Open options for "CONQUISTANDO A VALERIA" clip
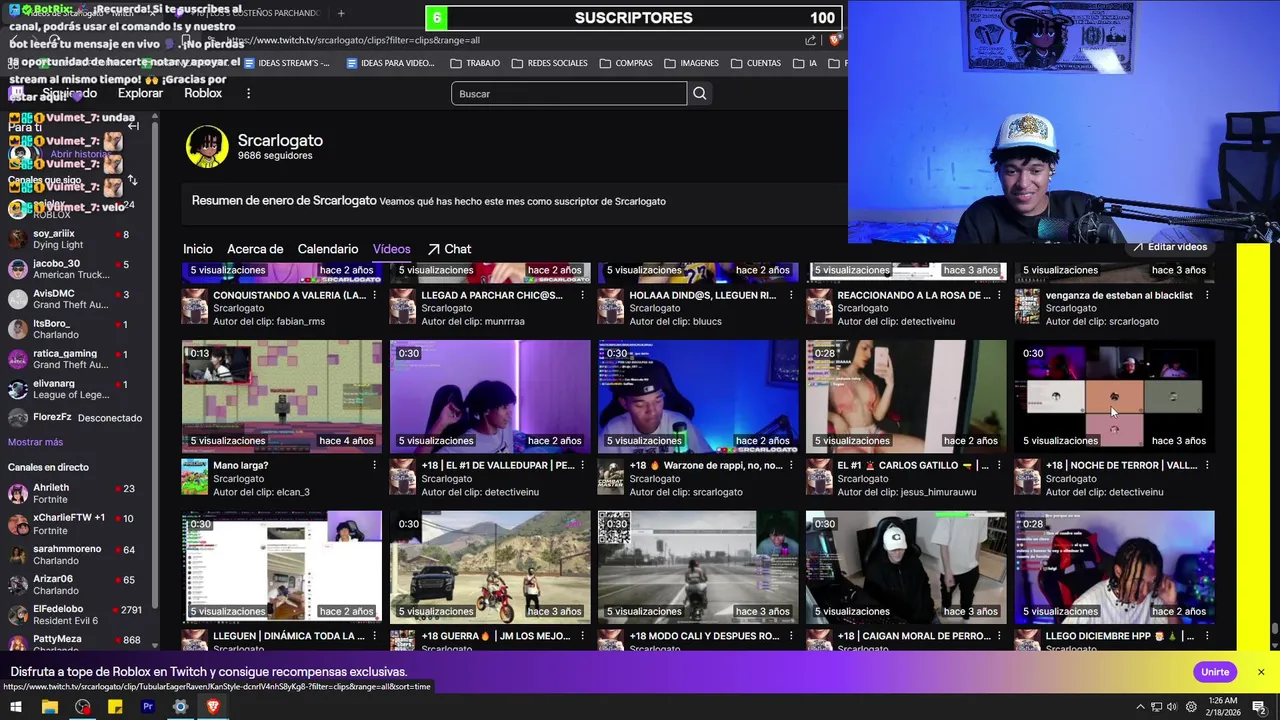 coord(375,295)
